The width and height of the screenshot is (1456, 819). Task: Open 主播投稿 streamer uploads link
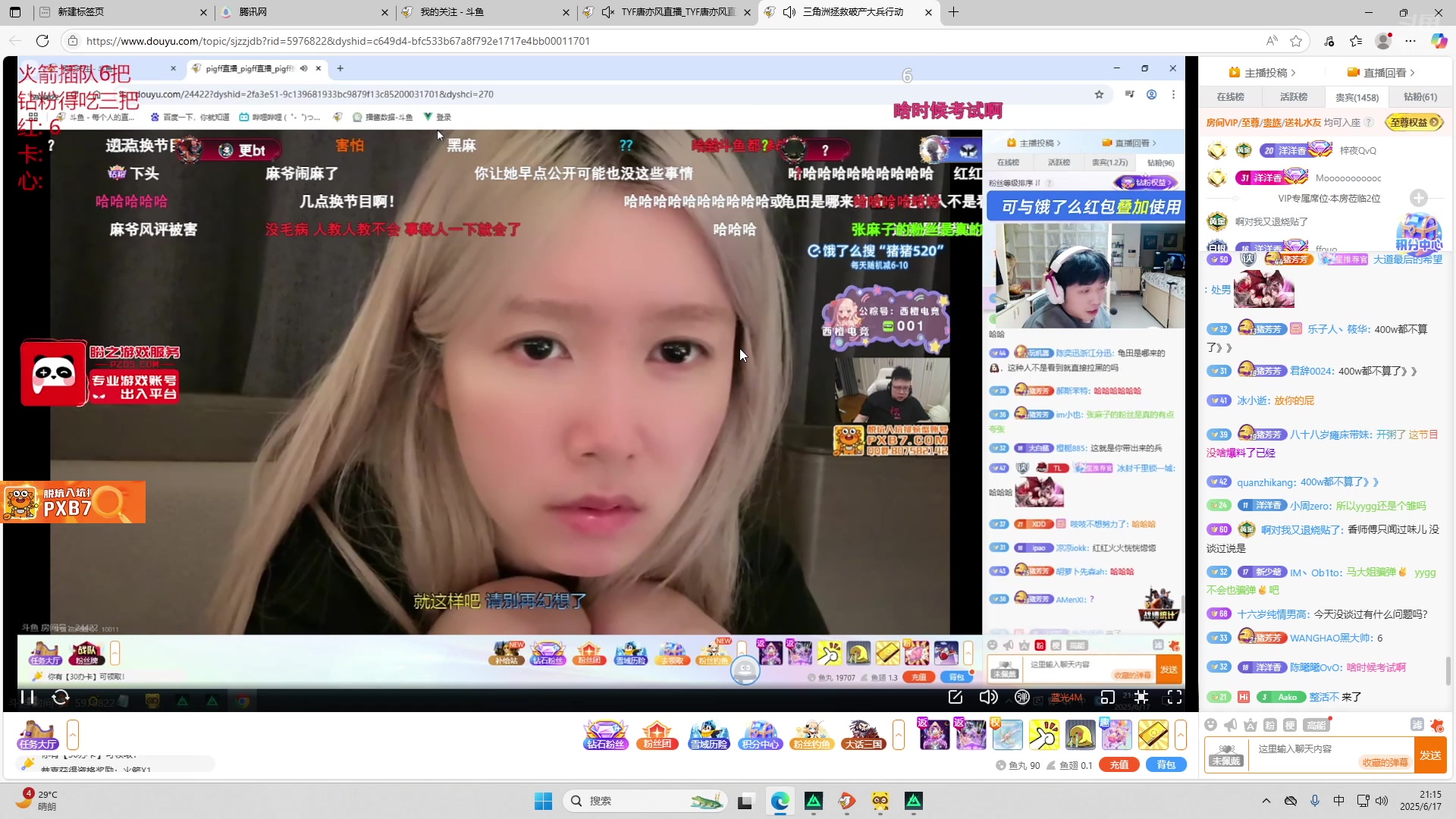(1263, 73)
